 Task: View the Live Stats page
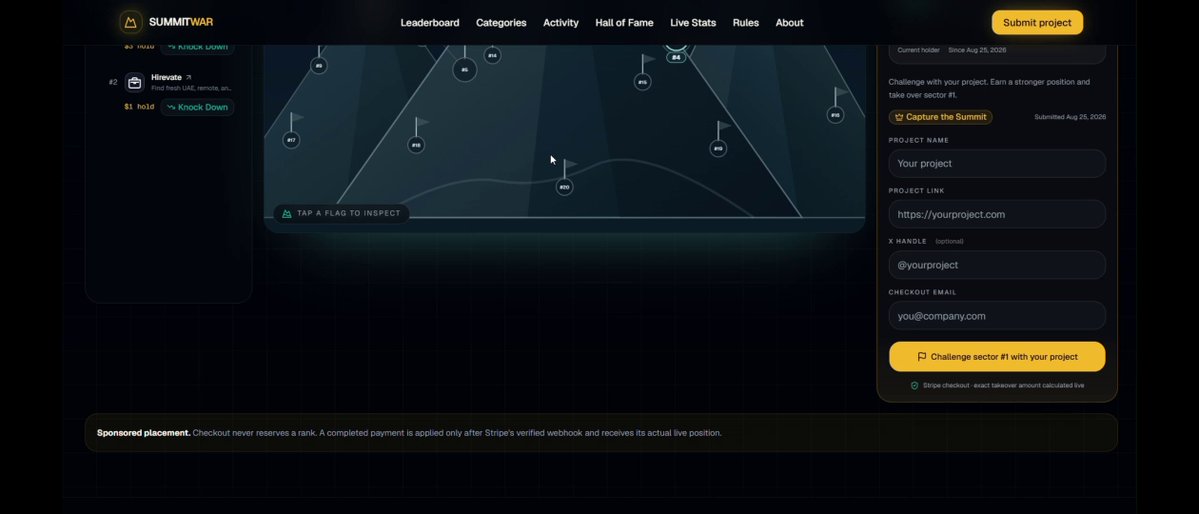click(693, 23)
